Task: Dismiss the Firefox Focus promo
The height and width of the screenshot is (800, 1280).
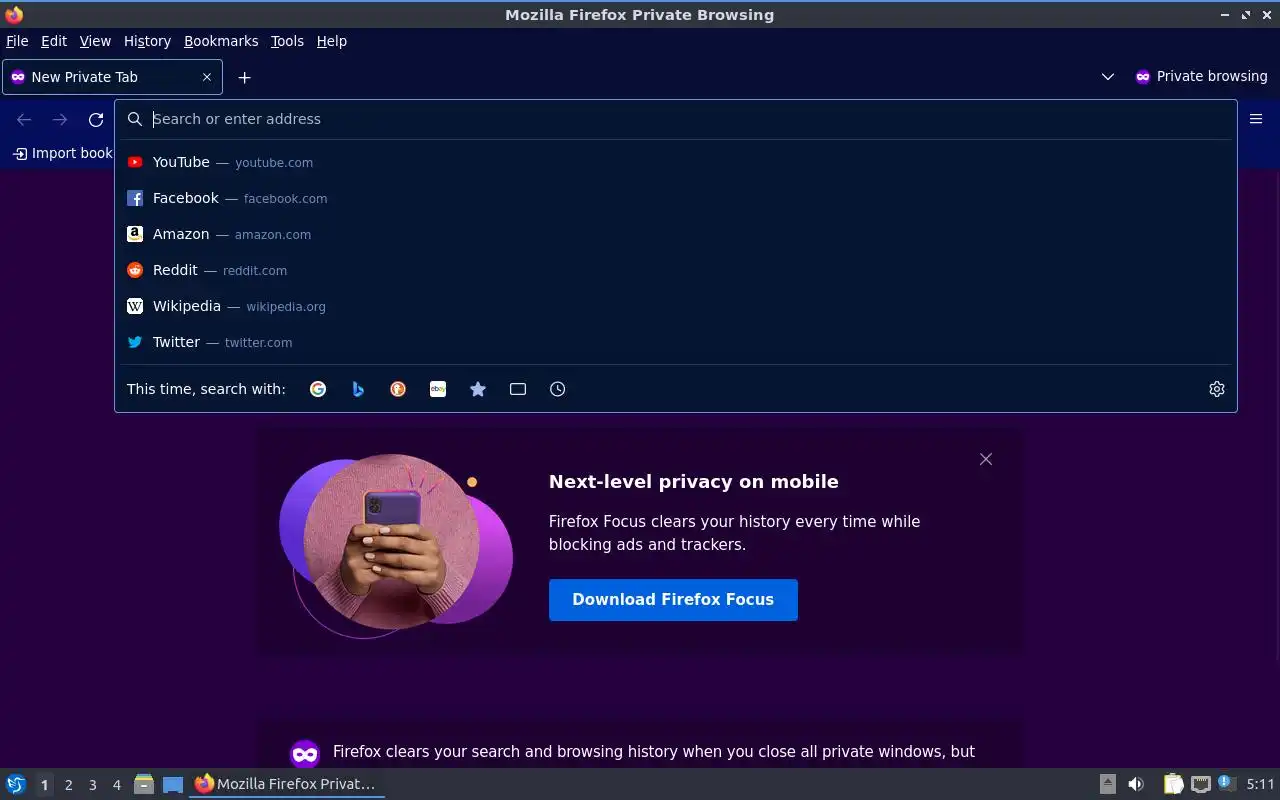Action: 986,459
